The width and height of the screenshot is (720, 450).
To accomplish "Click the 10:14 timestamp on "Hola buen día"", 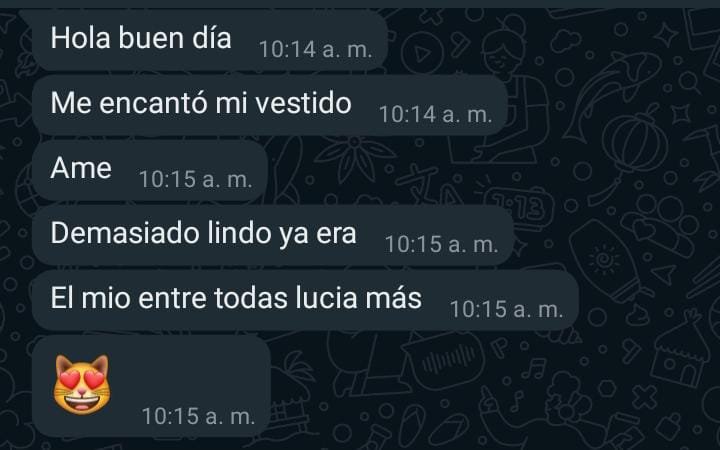I will click(315, 49).
